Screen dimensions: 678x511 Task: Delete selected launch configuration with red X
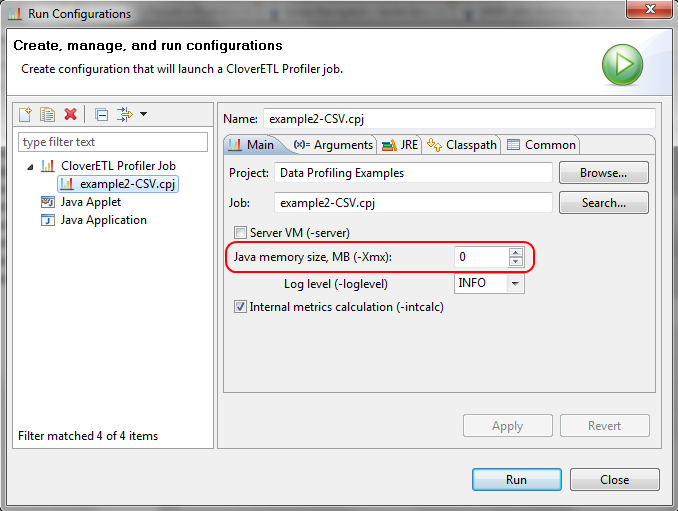point(70,115)
